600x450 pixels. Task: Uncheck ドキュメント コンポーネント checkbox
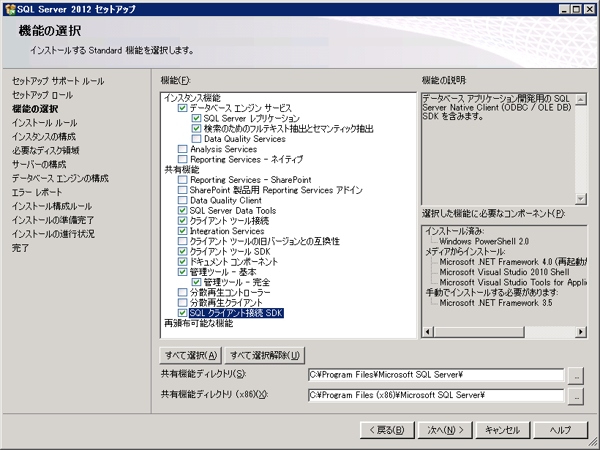pyautogui.click(x=183, y=262)
